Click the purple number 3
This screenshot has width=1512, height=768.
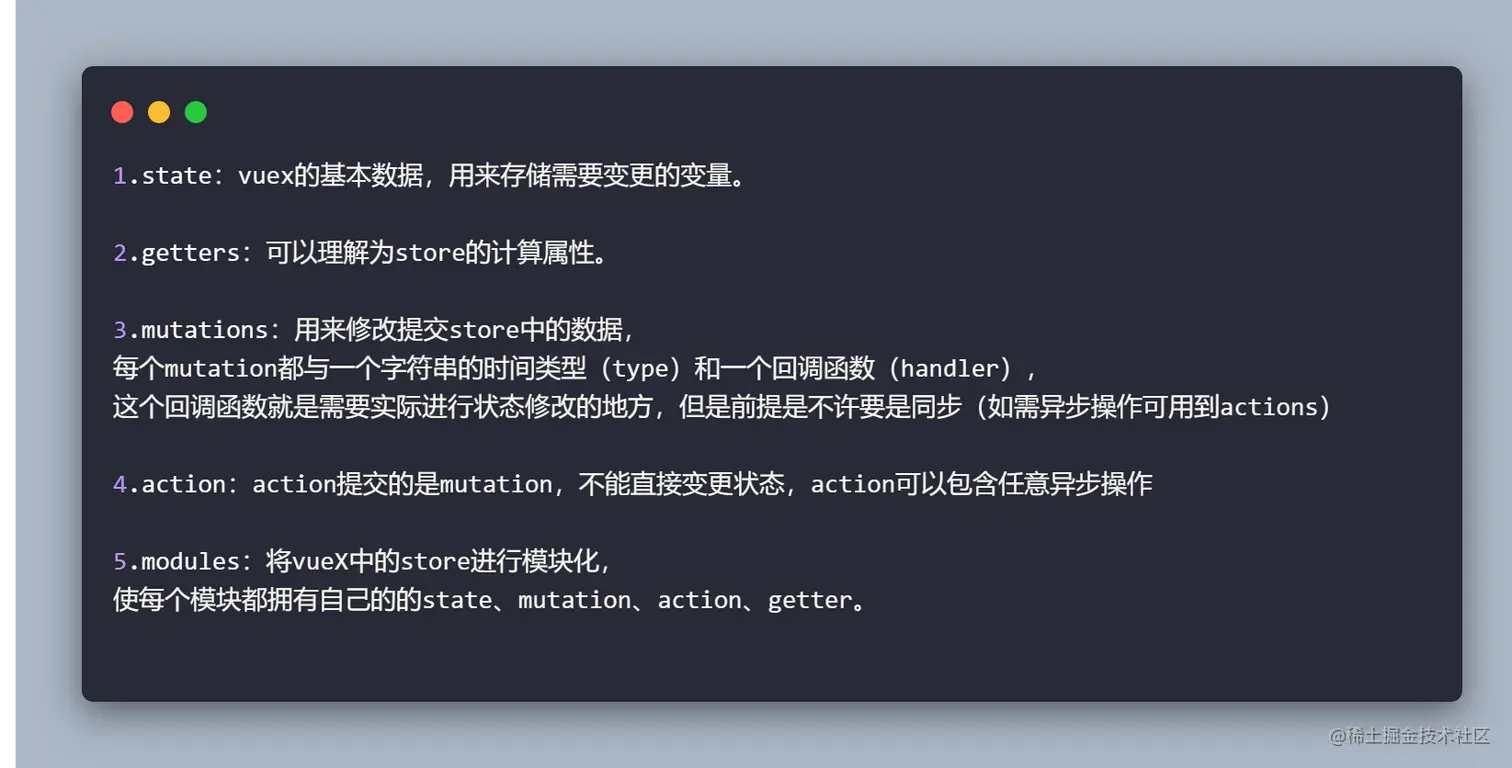click(119, 330)
